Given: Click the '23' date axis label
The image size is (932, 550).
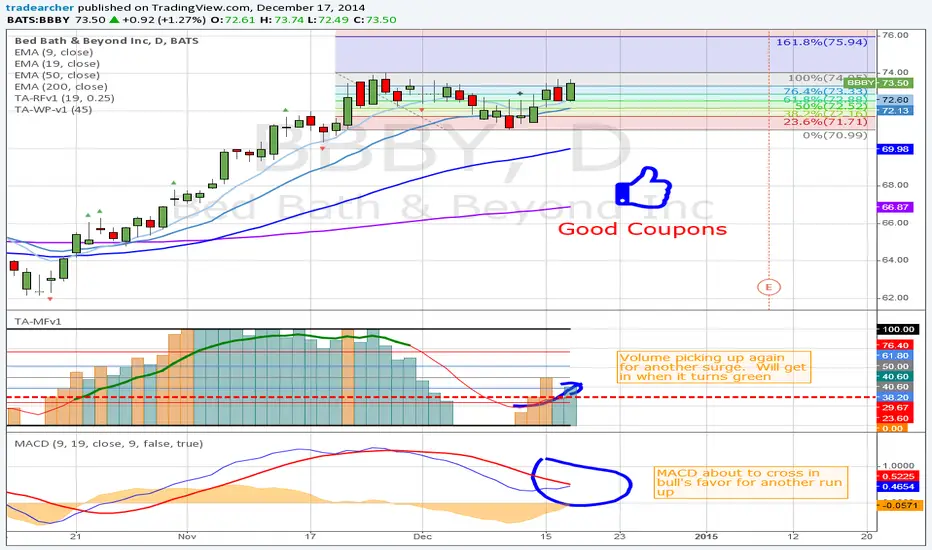Looking at the screenshot, I should pyautogui.click(x=620, y=536).
